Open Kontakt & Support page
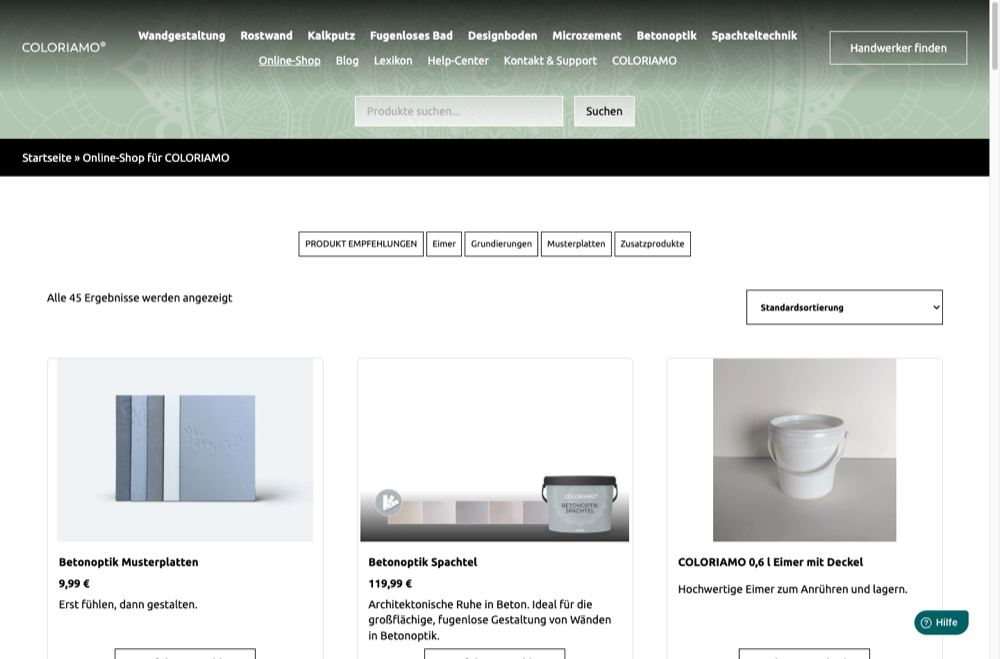 [x=550, y=61]
